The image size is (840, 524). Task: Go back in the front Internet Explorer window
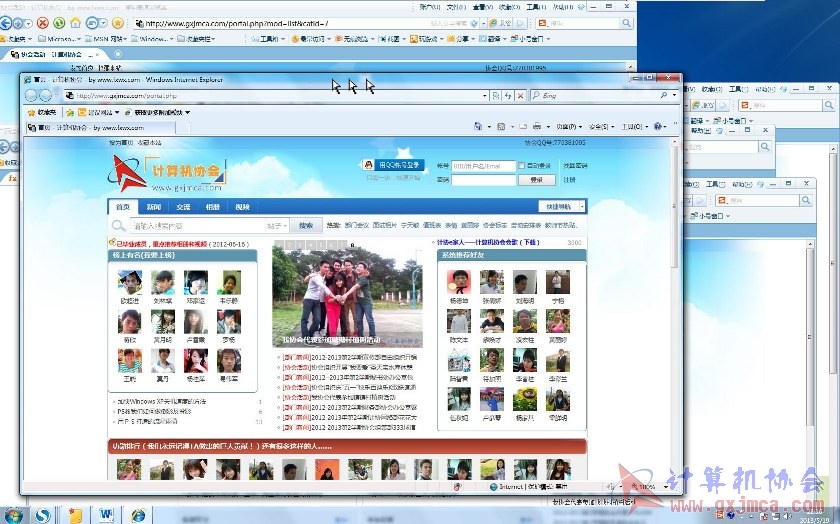click(x=31, y=95)
